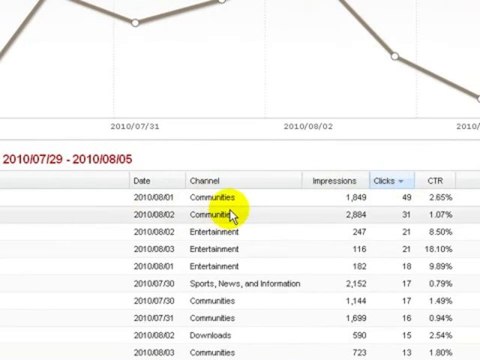Click the 1,699 impressions value
480x360 pixels.
pyautogui.click(x=356, y=318)
